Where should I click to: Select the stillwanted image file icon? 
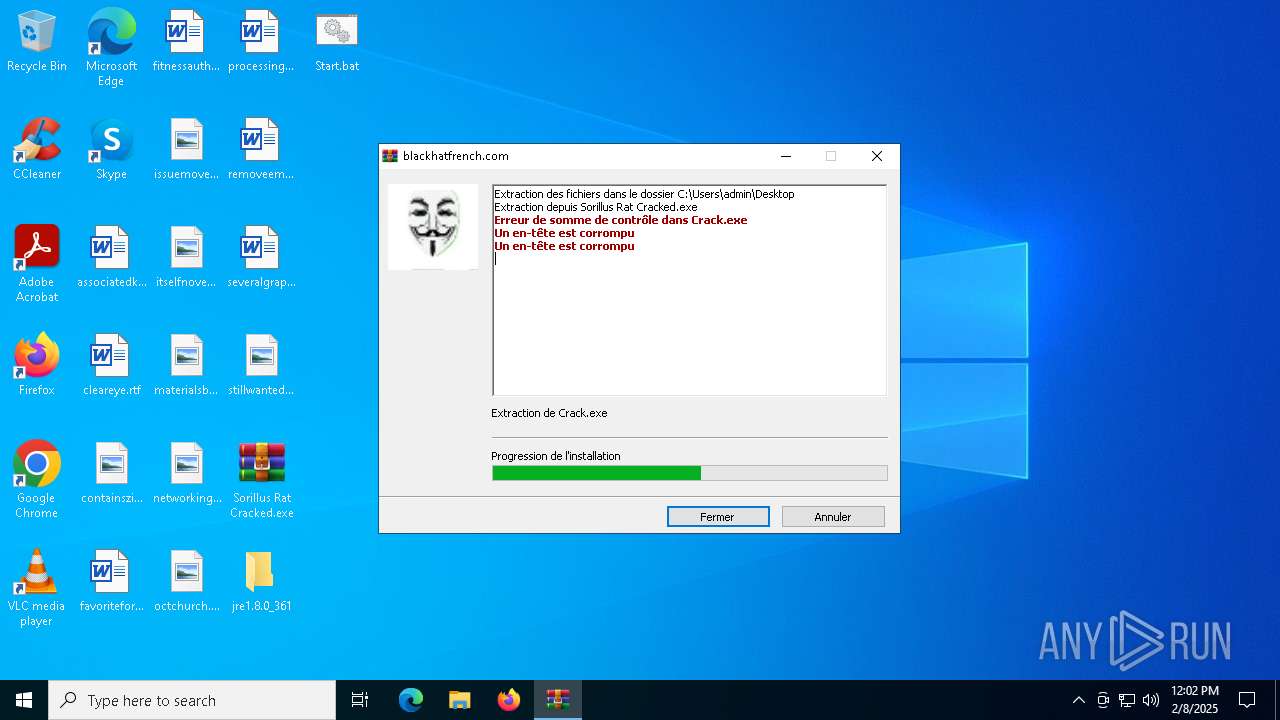[261, 366]
